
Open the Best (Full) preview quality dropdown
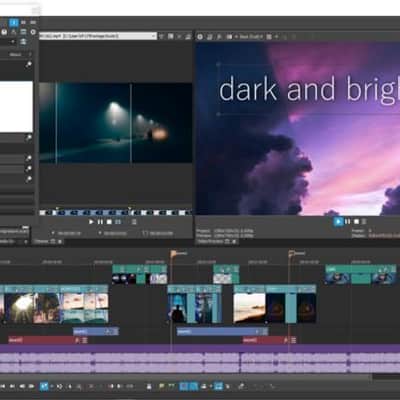pos(250,37)
